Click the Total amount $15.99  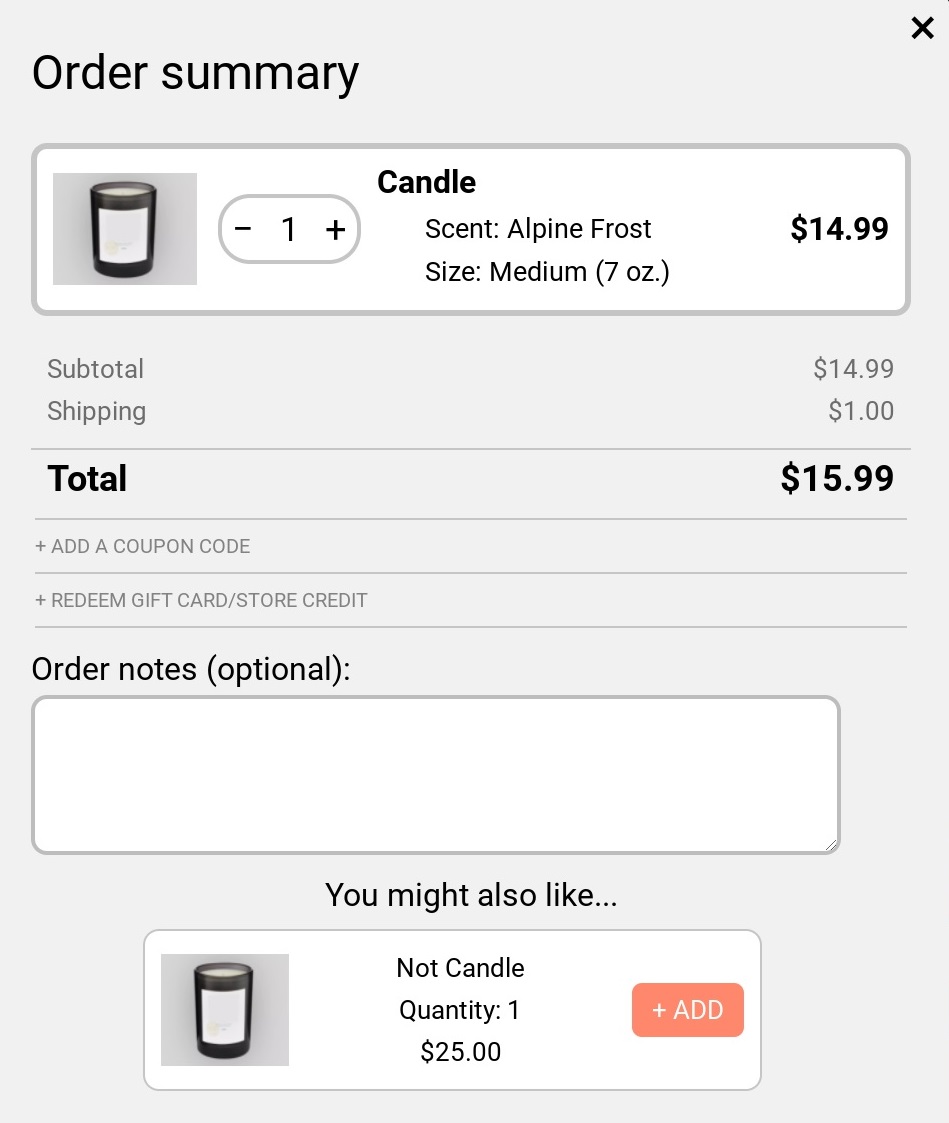tap(837, 478)
